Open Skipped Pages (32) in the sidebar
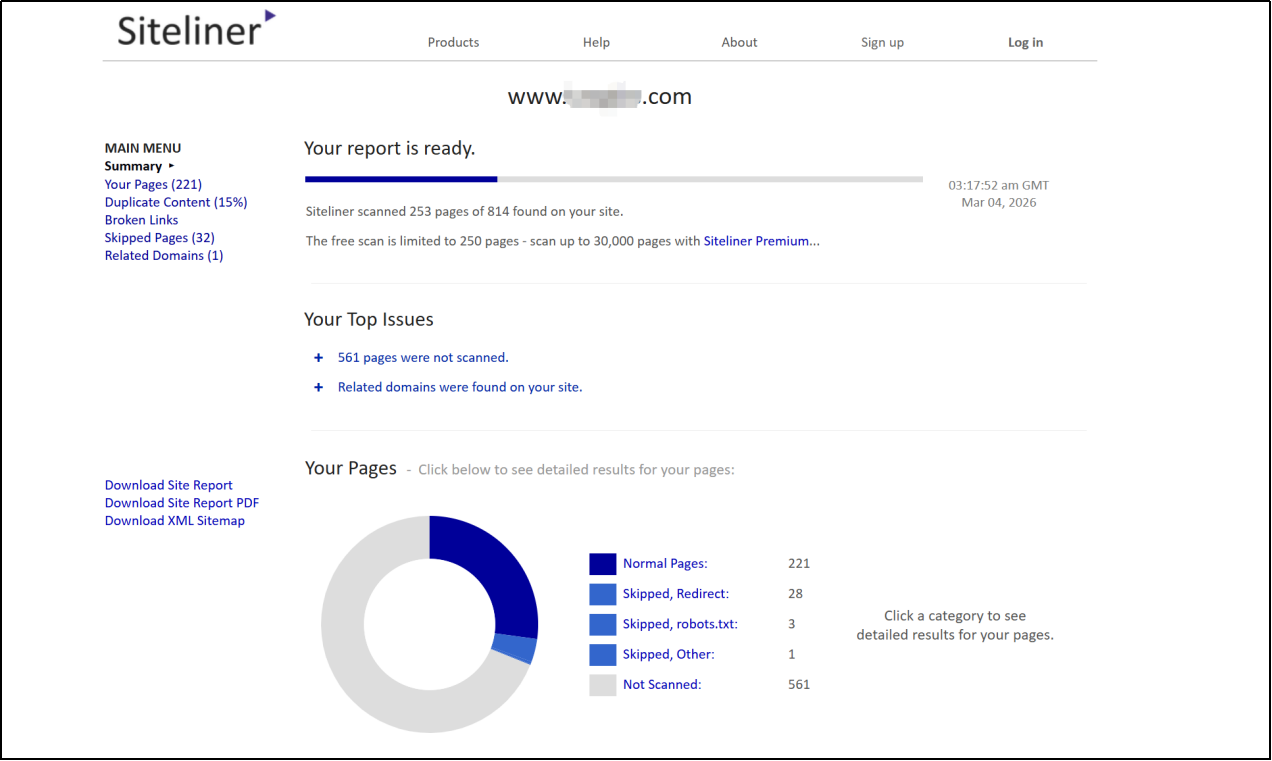 [159, 238]
